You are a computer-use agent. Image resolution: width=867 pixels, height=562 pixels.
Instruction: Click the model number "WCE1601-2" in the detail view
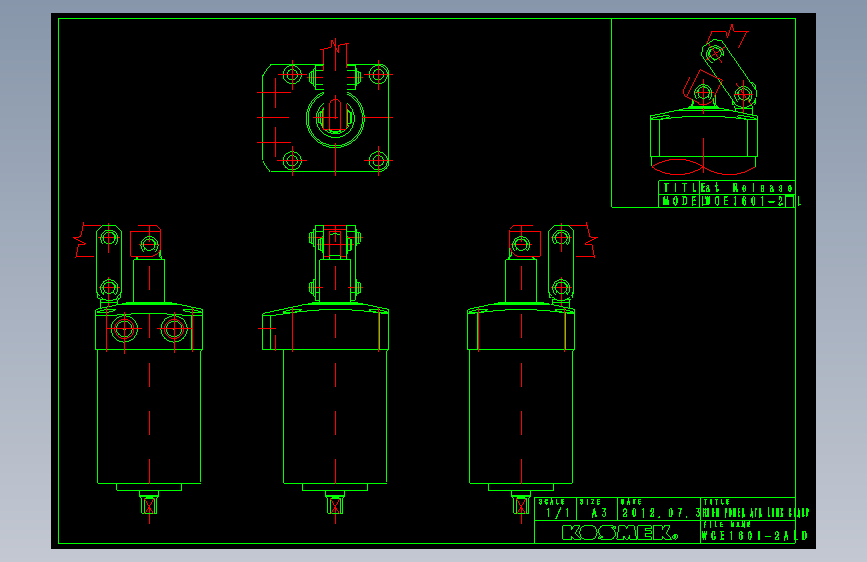tap(743, 201)
